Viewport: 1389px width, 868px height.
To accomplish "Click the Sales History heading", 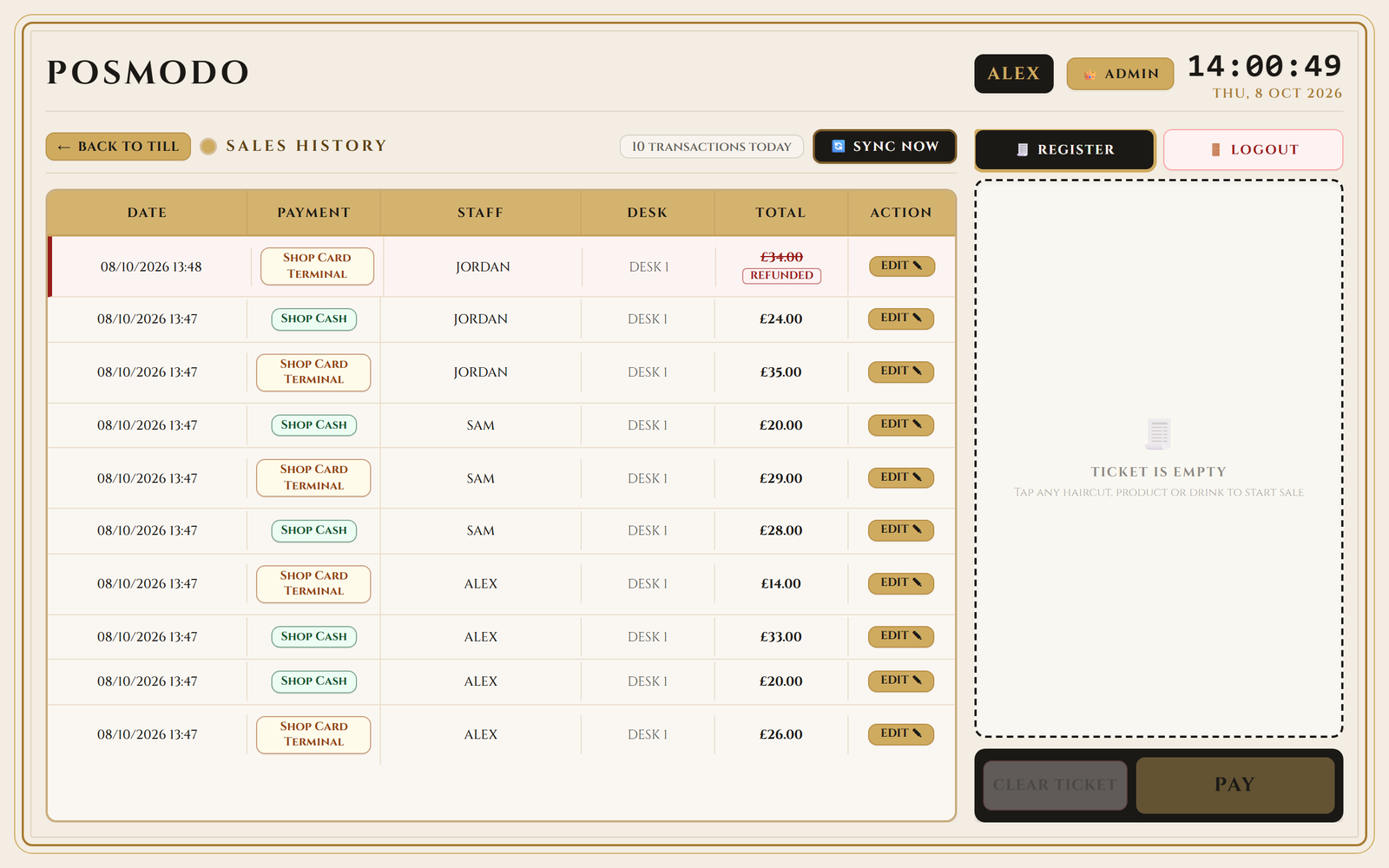I will tap(306, 146).
